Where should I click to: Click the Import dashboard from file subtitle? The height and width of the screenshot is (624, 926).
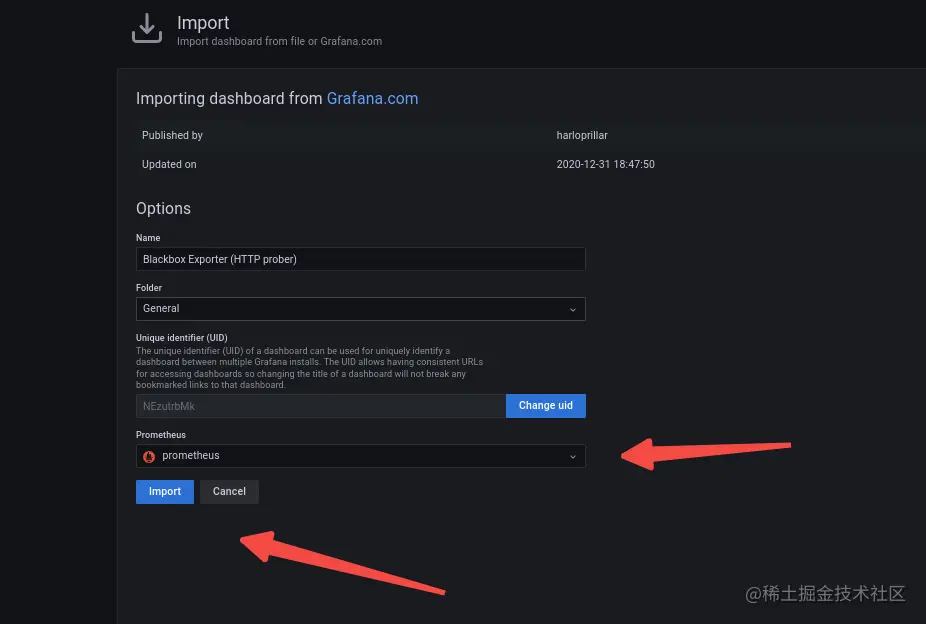[x=279, y=41]
